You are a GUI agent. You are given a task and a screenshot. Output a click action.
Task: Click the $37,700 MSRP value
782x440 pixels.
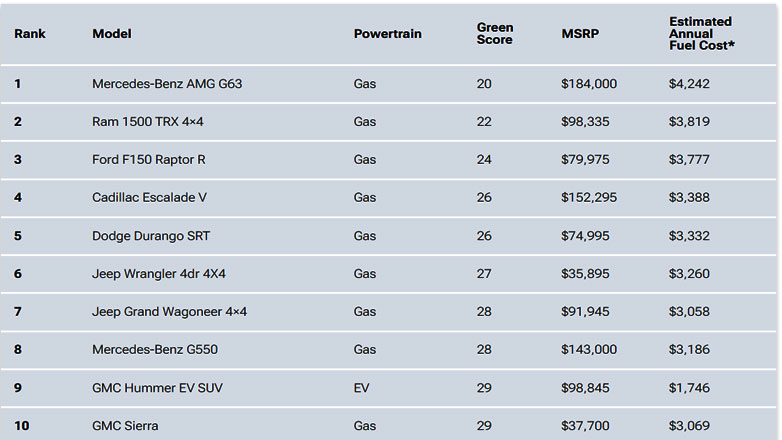click(585, 426)
